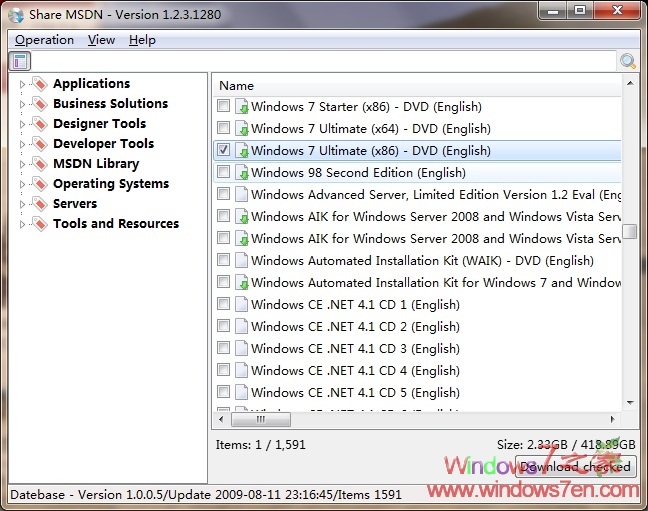Click the Operating Systems tag icon
This screenshot has width=648, height=511.
tap(40, 184)
